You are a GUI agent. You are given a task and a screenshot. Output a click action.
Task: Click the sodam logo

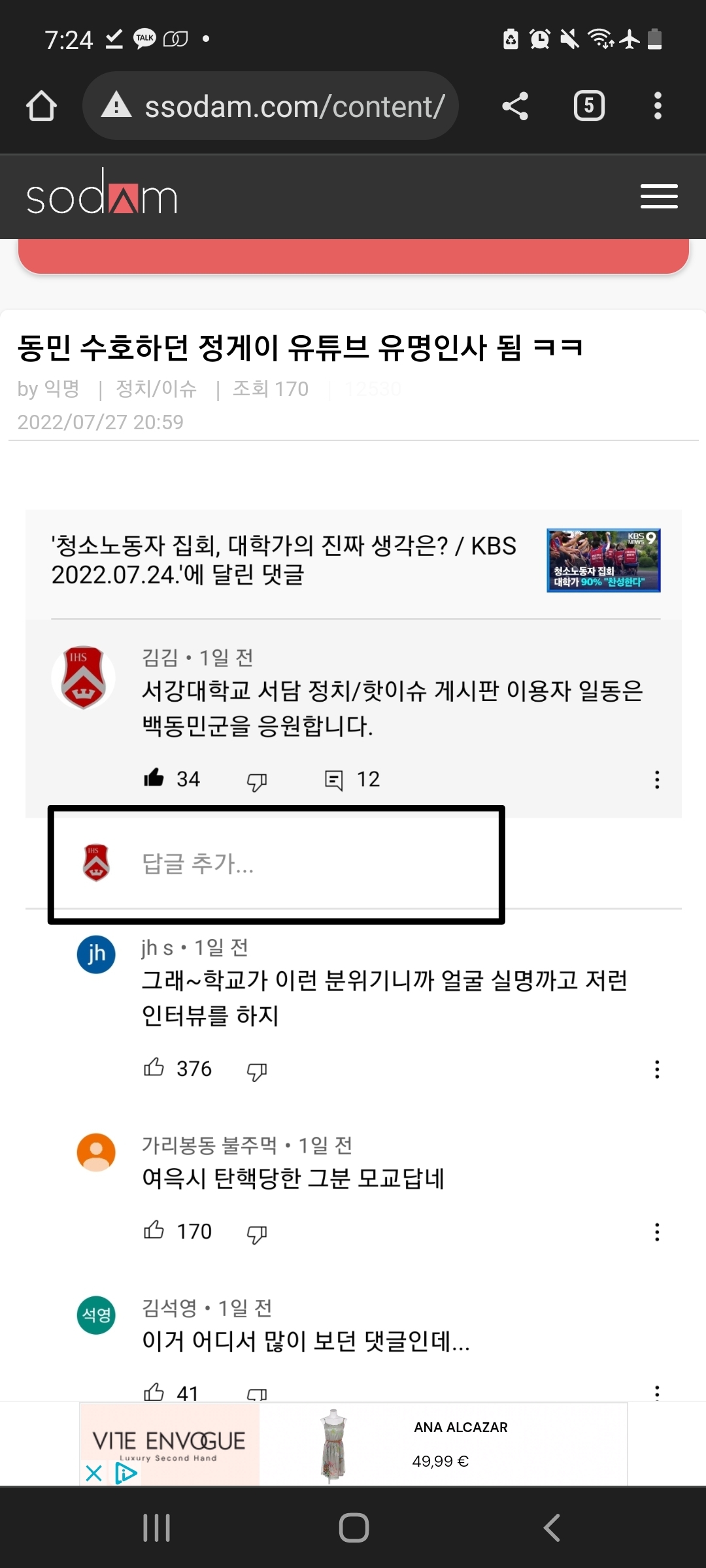[102, 193]
